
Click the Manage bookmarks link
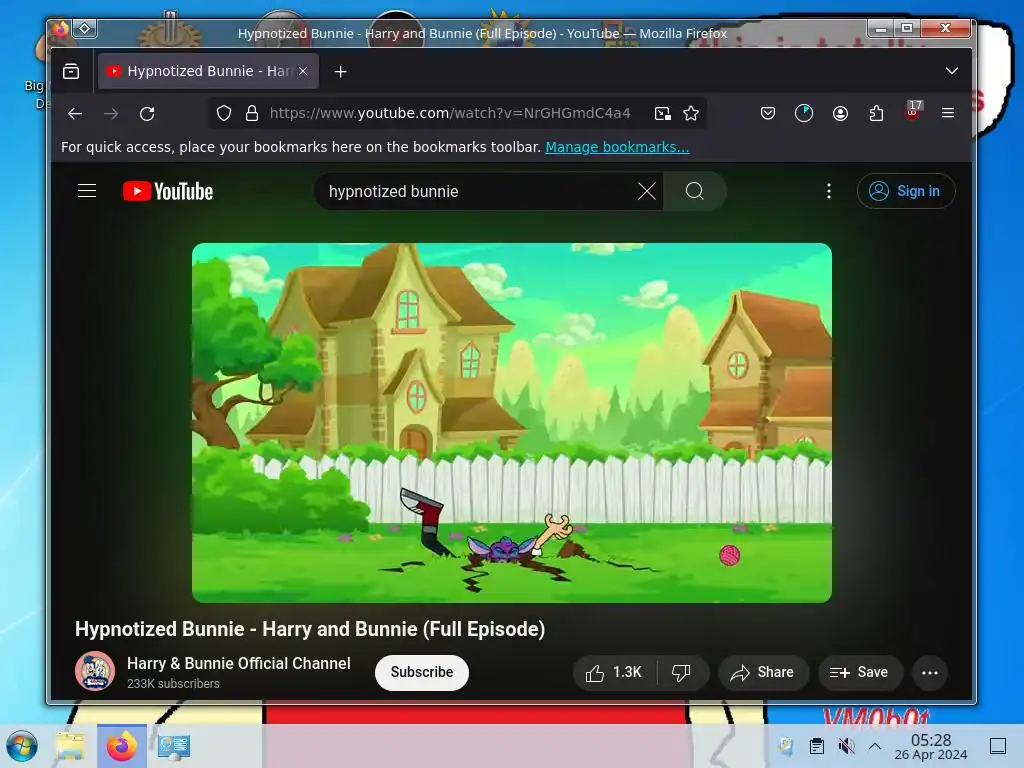point(617,147)
